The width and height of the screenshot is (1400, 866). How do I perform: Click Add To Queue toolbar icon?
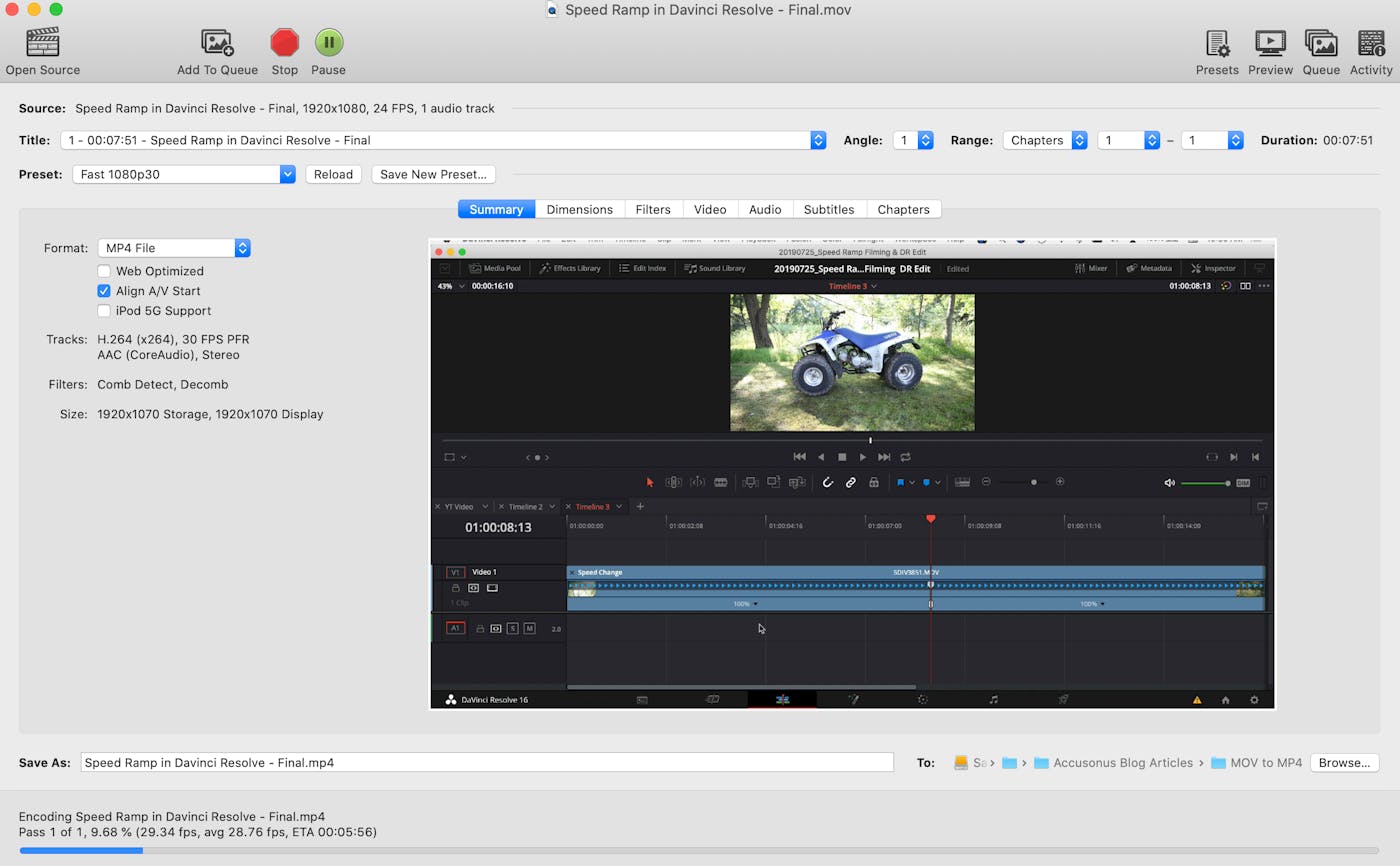pos(217,42)
